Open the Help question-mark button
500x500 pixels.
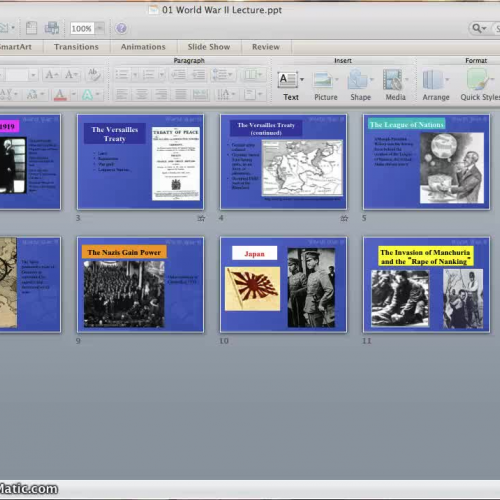[121, 28]
